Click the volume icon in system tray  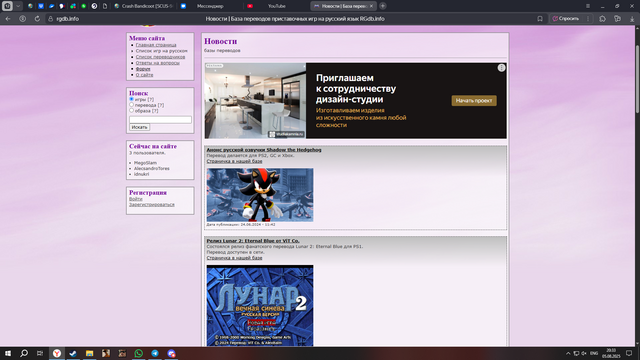coord(584,353)
